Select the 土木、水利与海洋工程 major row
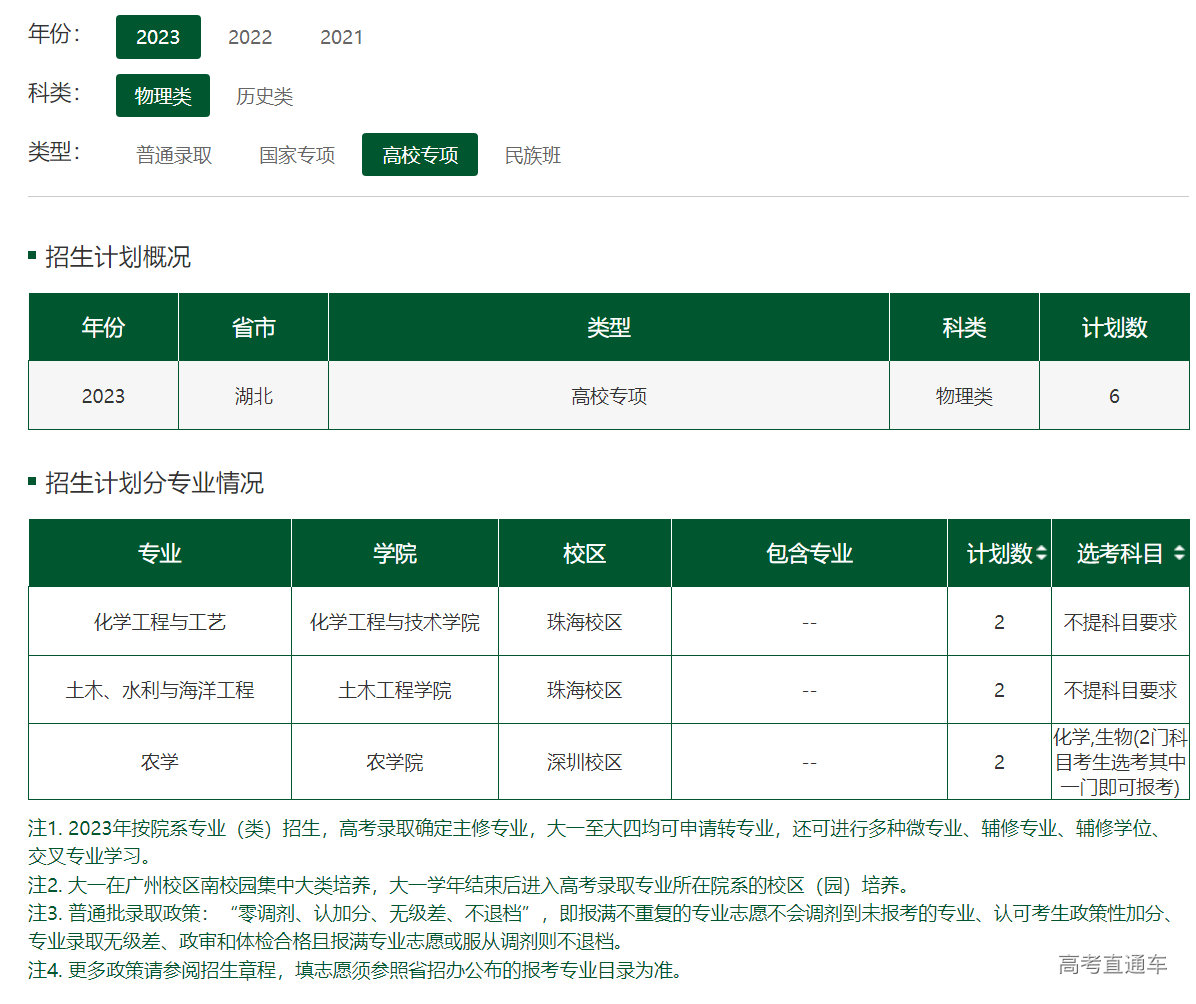This screenshot has width=1196, height=1004. [160, 690]
